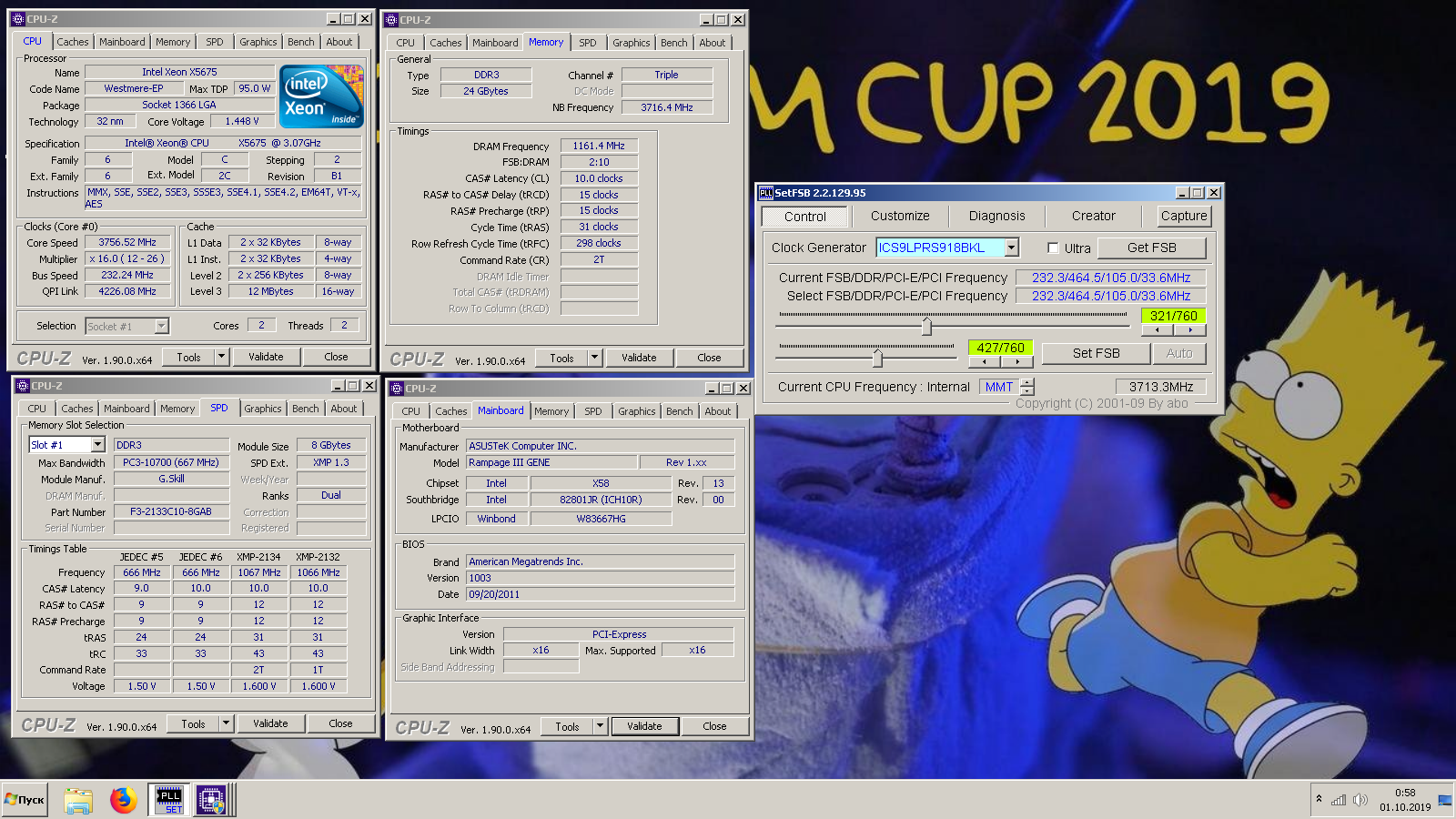Open Bench tab in Mainboard window
Image resolution: width=1456 pixels, height=819 pixels.
680,411
